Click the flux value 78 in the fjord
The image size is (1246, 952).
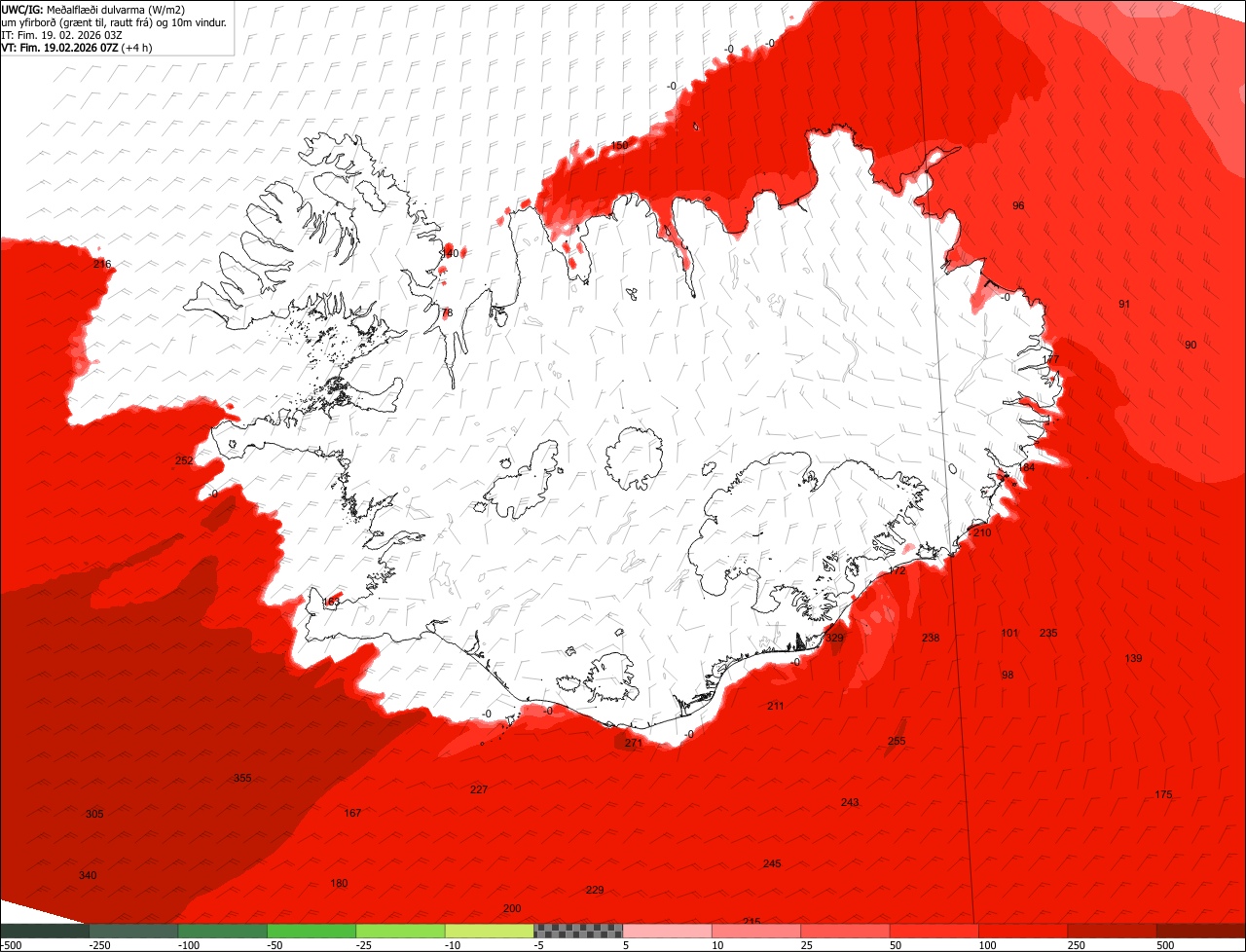(x=447, y=312)
